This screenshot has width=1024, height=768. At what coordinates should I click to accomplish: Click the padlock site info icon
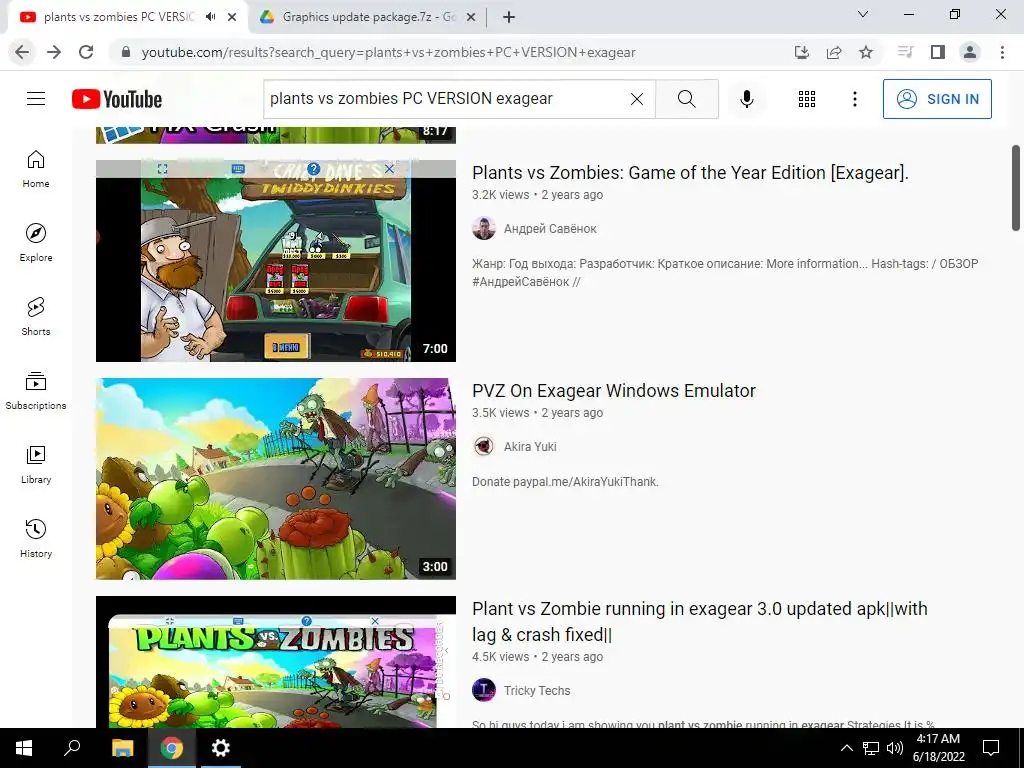pyautogui.click(x=127, y=52)
